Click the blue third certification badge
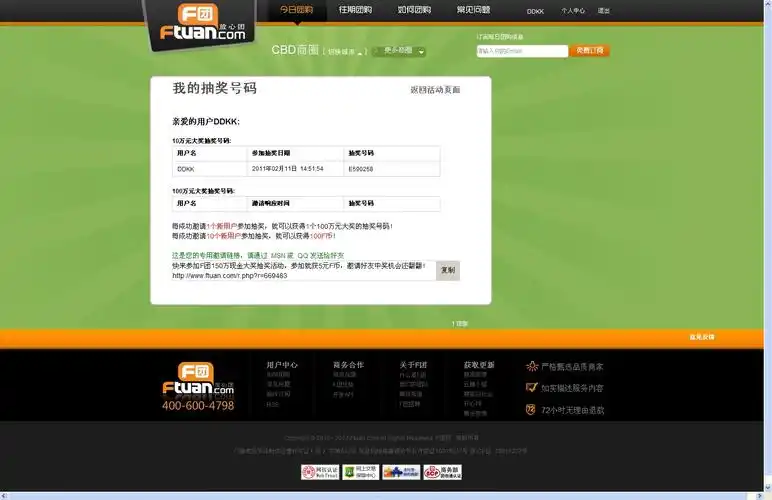This screenshot has height=500, width=772. pos(401,472)
